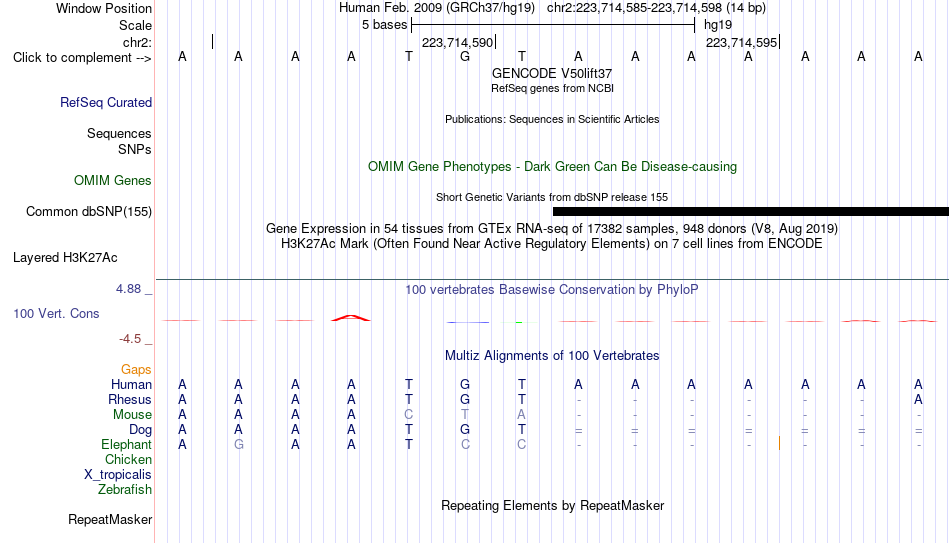Screen dimensions: 950x543
Task: Click the 4.88 PhyloP upper value
Action: tap(128, 289)
